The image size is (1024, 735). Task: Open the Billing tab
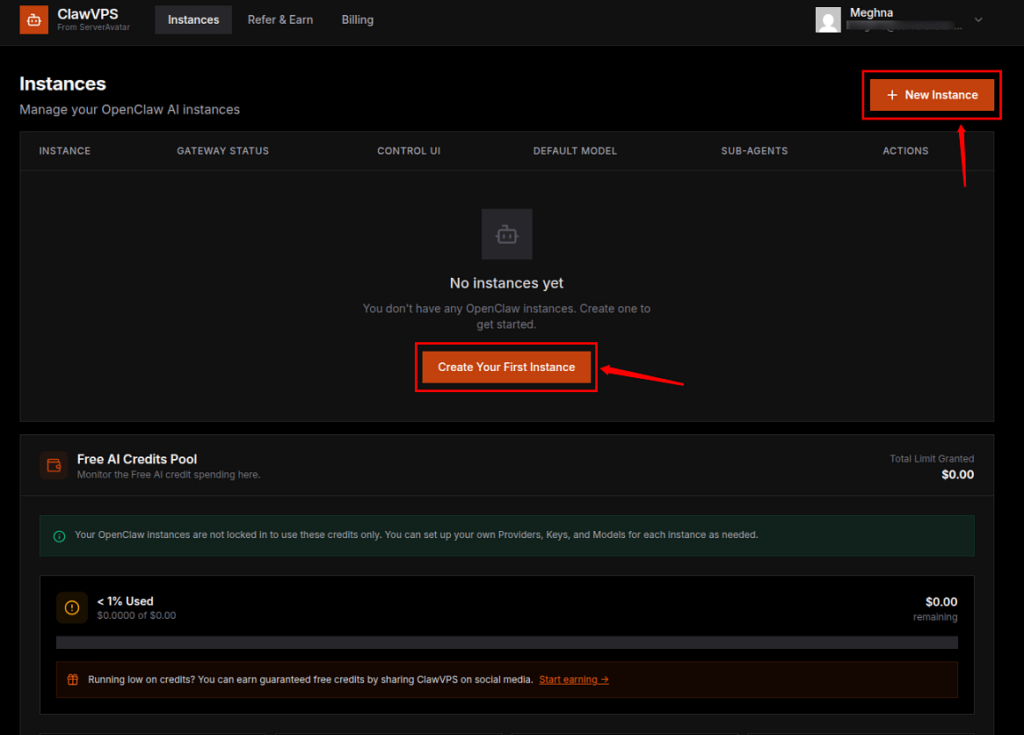[x=357, y=19]
